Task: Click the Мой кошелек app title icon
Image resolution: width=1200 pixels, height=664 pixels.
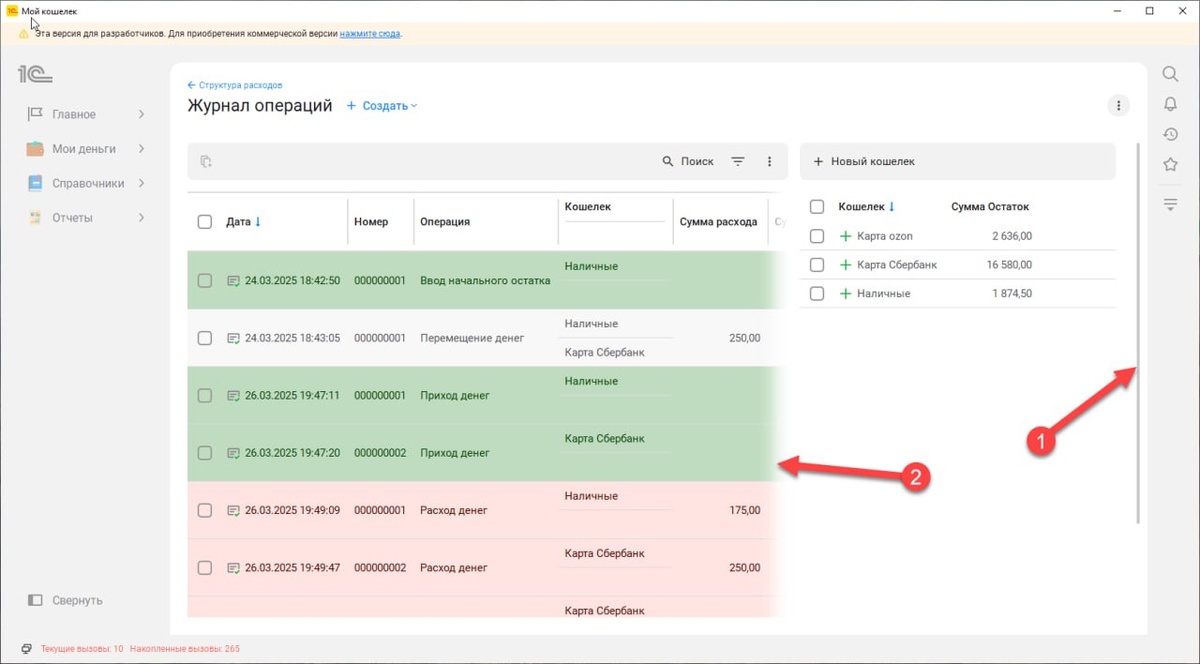Action: (12, 10)
